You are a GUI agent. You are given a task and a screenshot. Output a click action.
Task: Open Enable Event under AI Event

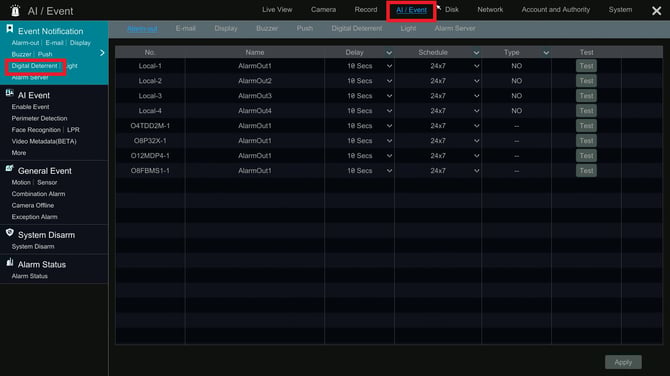30,107
